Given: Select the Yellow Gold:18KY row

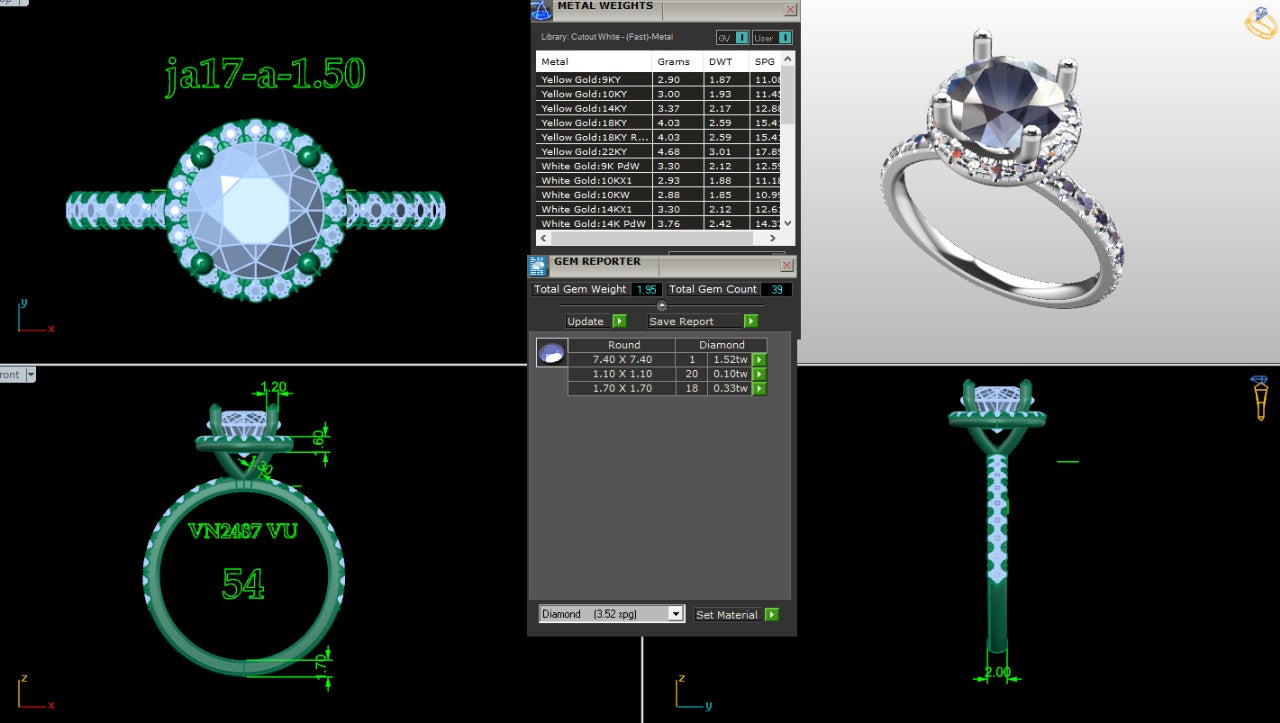Looking at the screenshot, I should click(658, 122).
